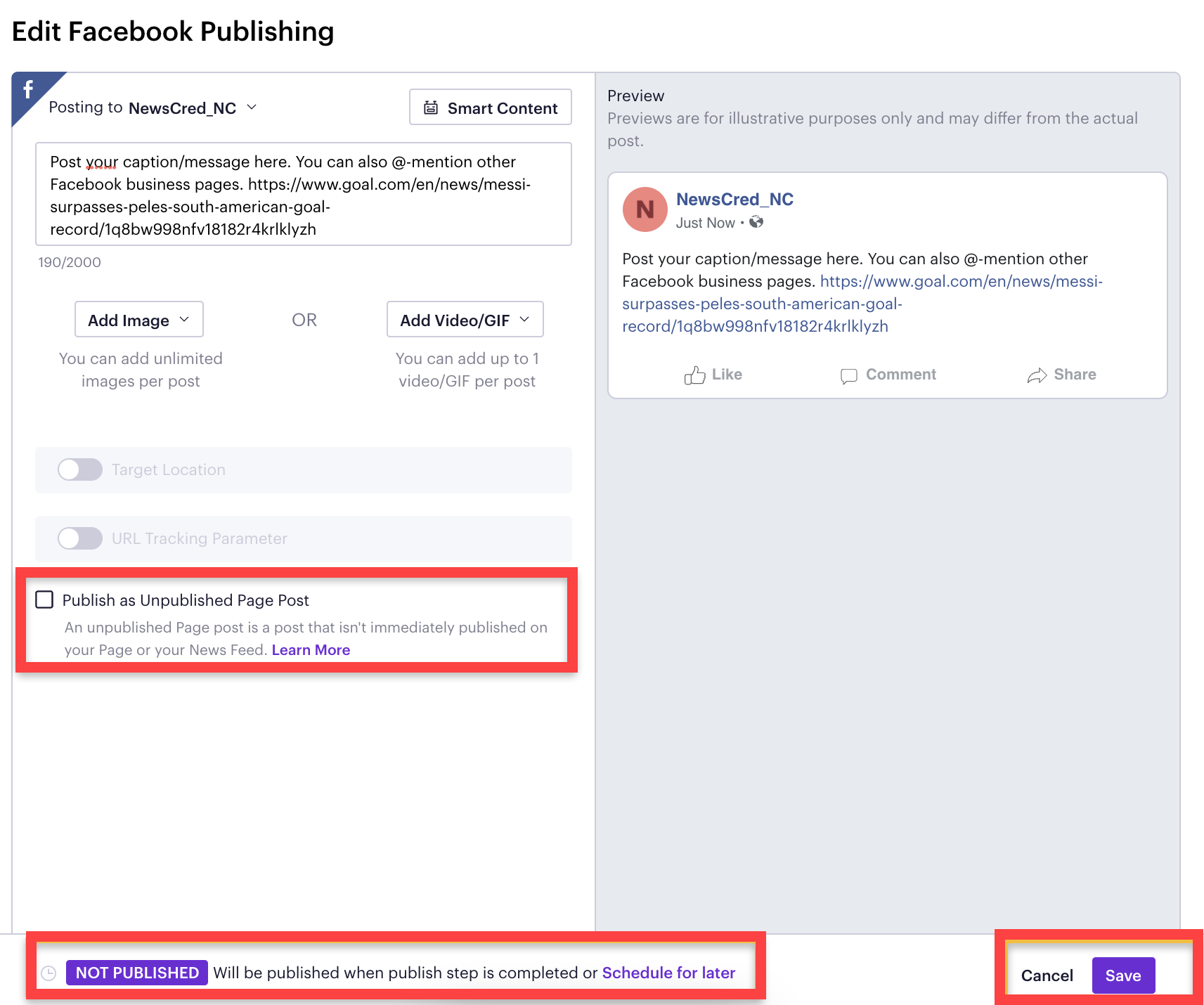The width and height of the screenshot is (1204, 1005).
Task: Click the globe audience icon in the preview
Action: click(756, 222)
